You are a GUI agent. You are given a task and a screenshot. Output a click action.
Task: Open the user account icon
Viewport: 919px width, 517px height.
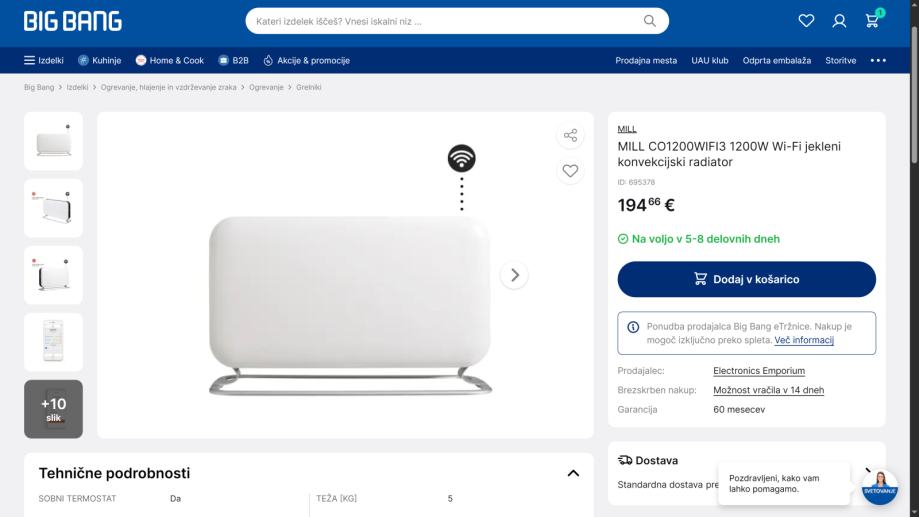pyautogui.click(x=839, y=21)
